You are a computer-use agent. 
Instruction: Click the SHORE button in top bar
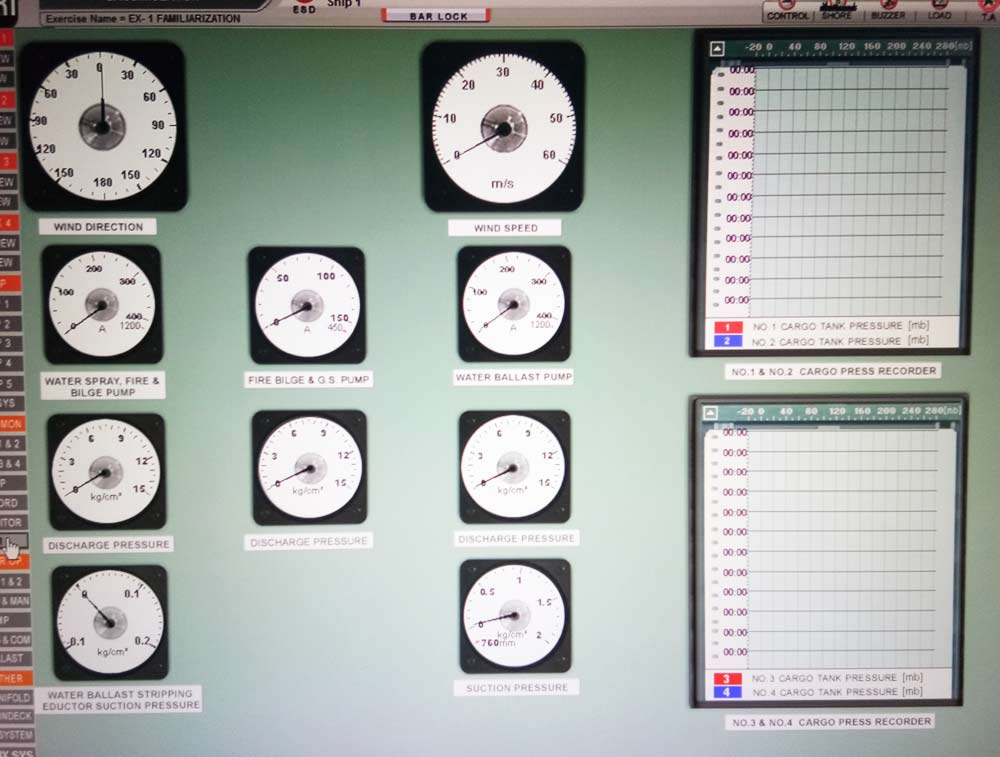[837, 12]
